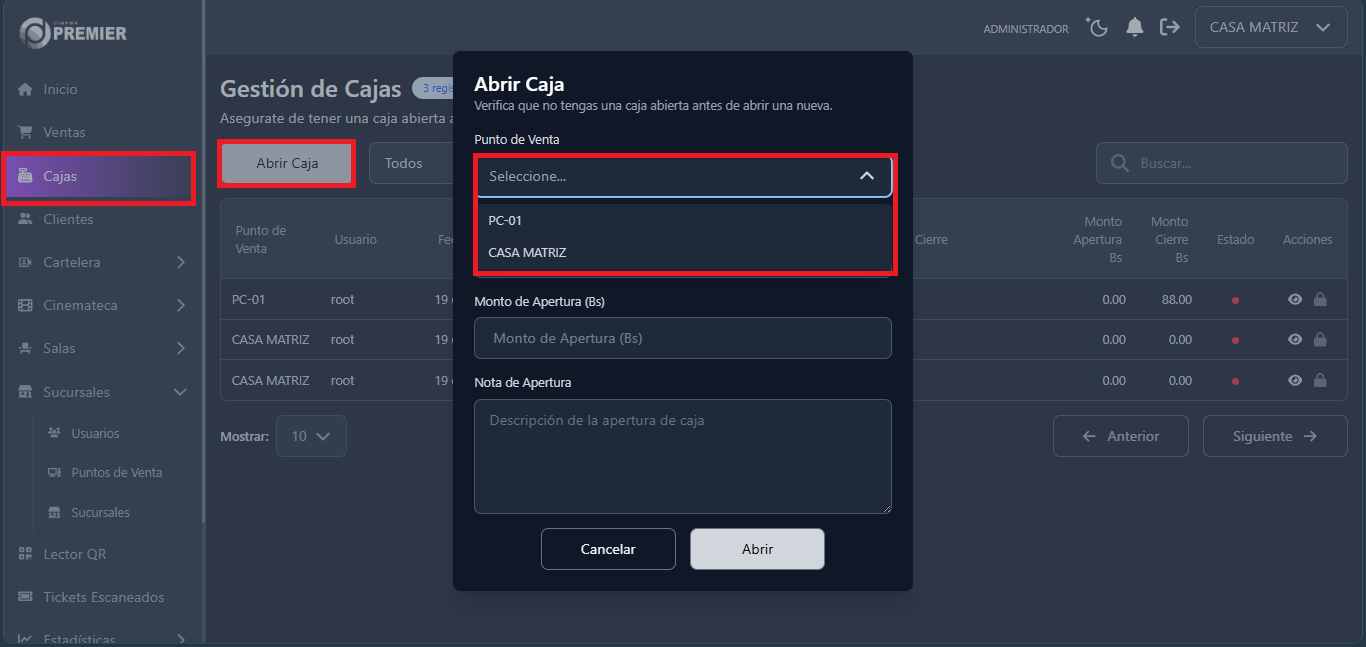The height and width of the screenshot is (647, 1366).
Task: Click the Cinema Premier logo
Action: tap(74, 32)
